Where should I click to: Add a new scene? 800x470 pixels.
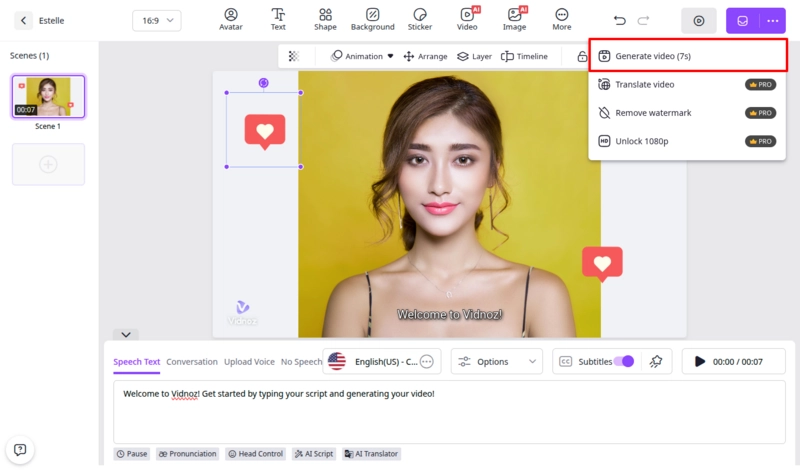click(48, 164)
